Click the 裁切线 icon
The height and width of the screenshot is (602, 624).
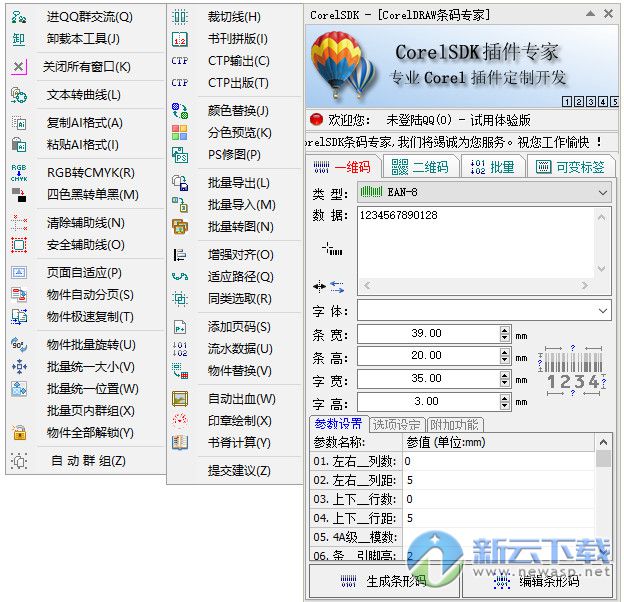180,17
